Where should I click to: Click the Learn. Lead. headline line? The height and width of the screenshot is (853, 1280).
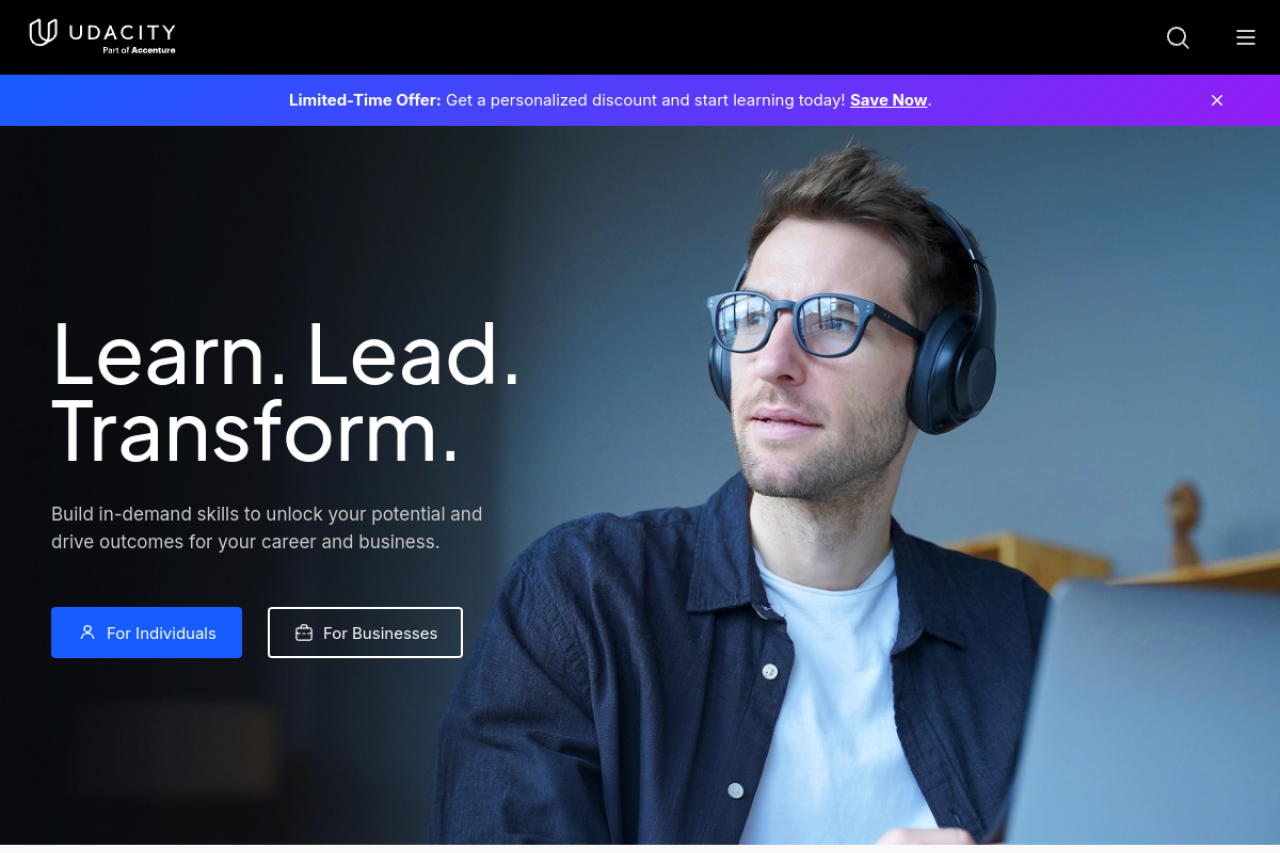(x=287, y=354)
